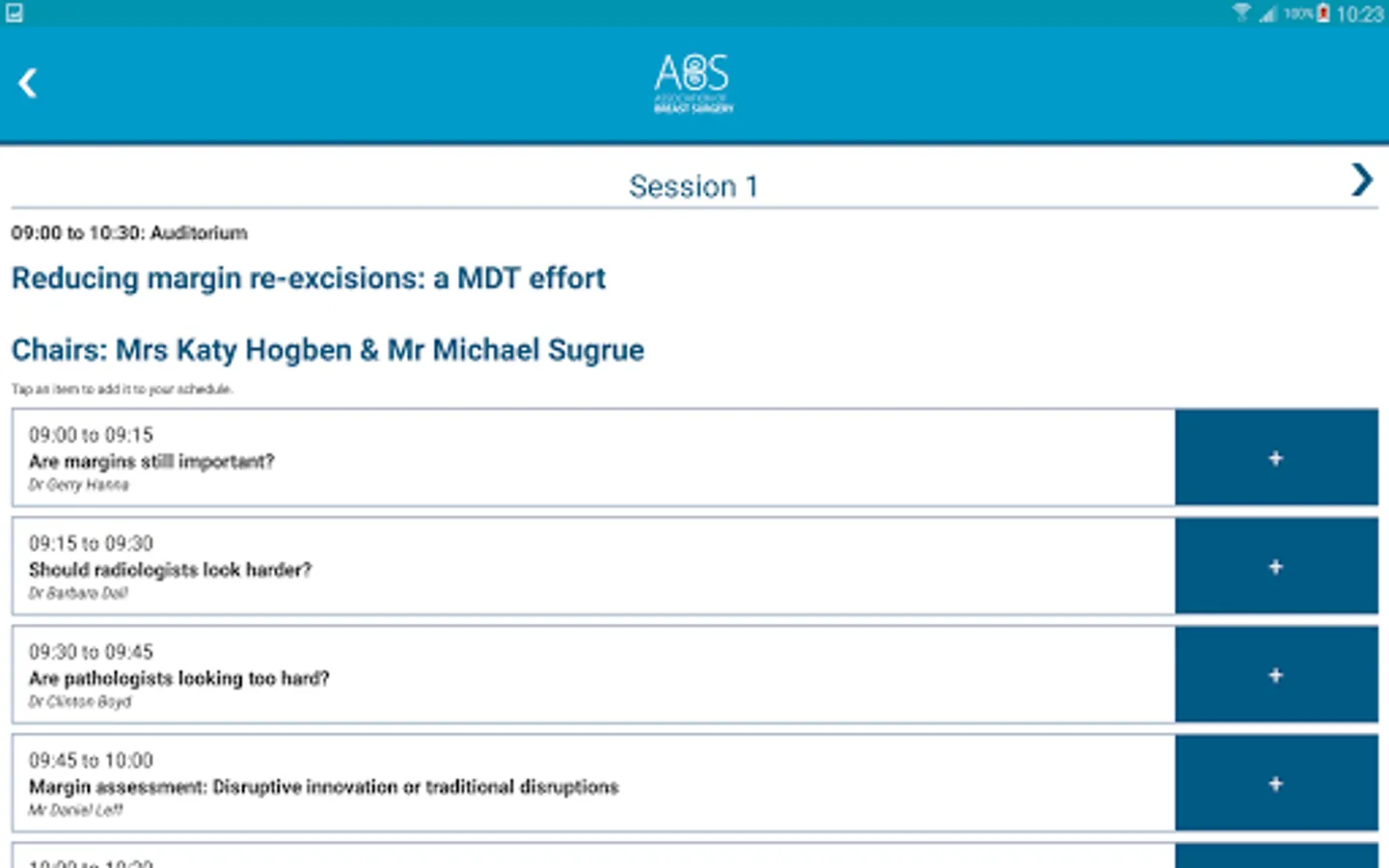Click the ABS Association of Breast Surgery logo
This screenshot has height=868, width=1389.
pyautogui.click(x=693, y=83)
